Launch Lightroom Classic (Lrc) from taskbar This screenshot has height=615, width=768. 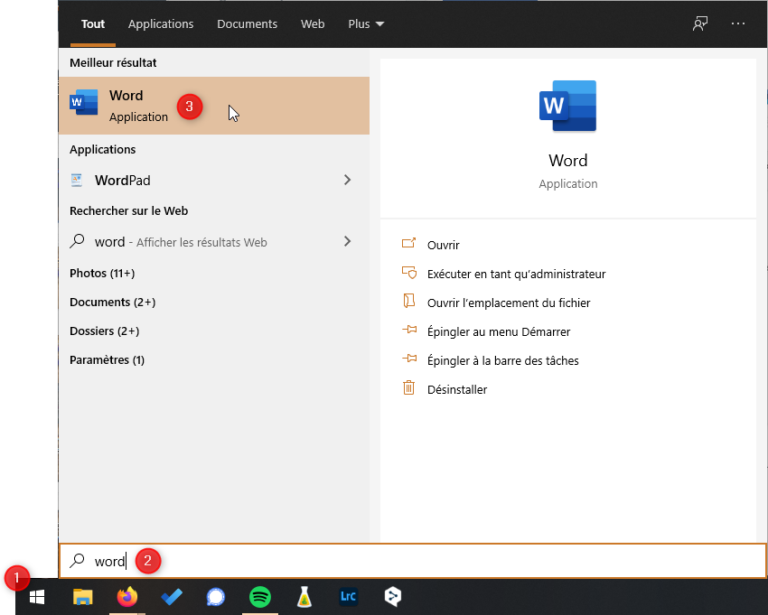(x=348, y=596)
